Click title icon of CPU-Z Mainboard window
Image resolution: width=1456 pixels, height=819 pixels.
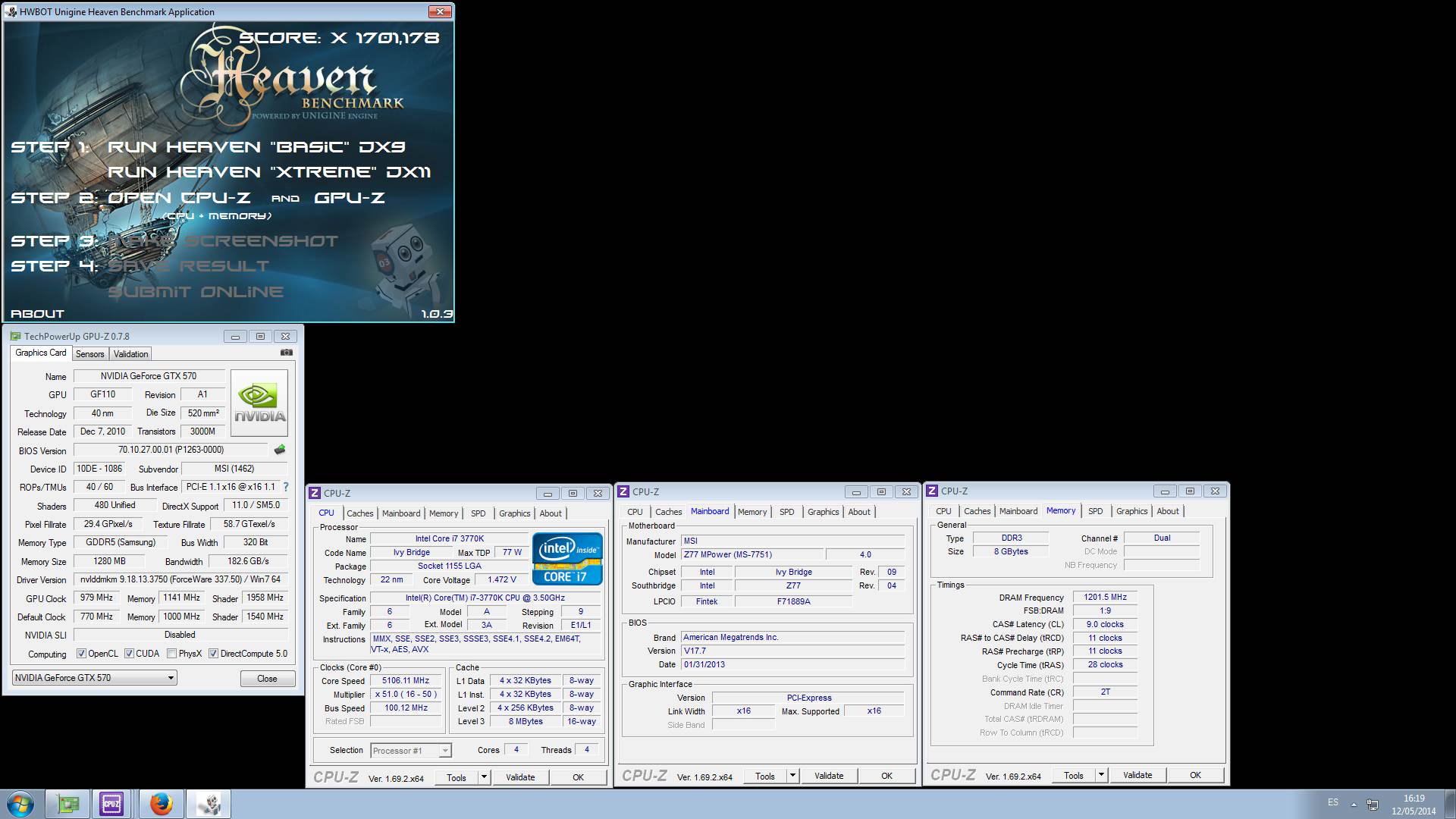coord(623,491)
